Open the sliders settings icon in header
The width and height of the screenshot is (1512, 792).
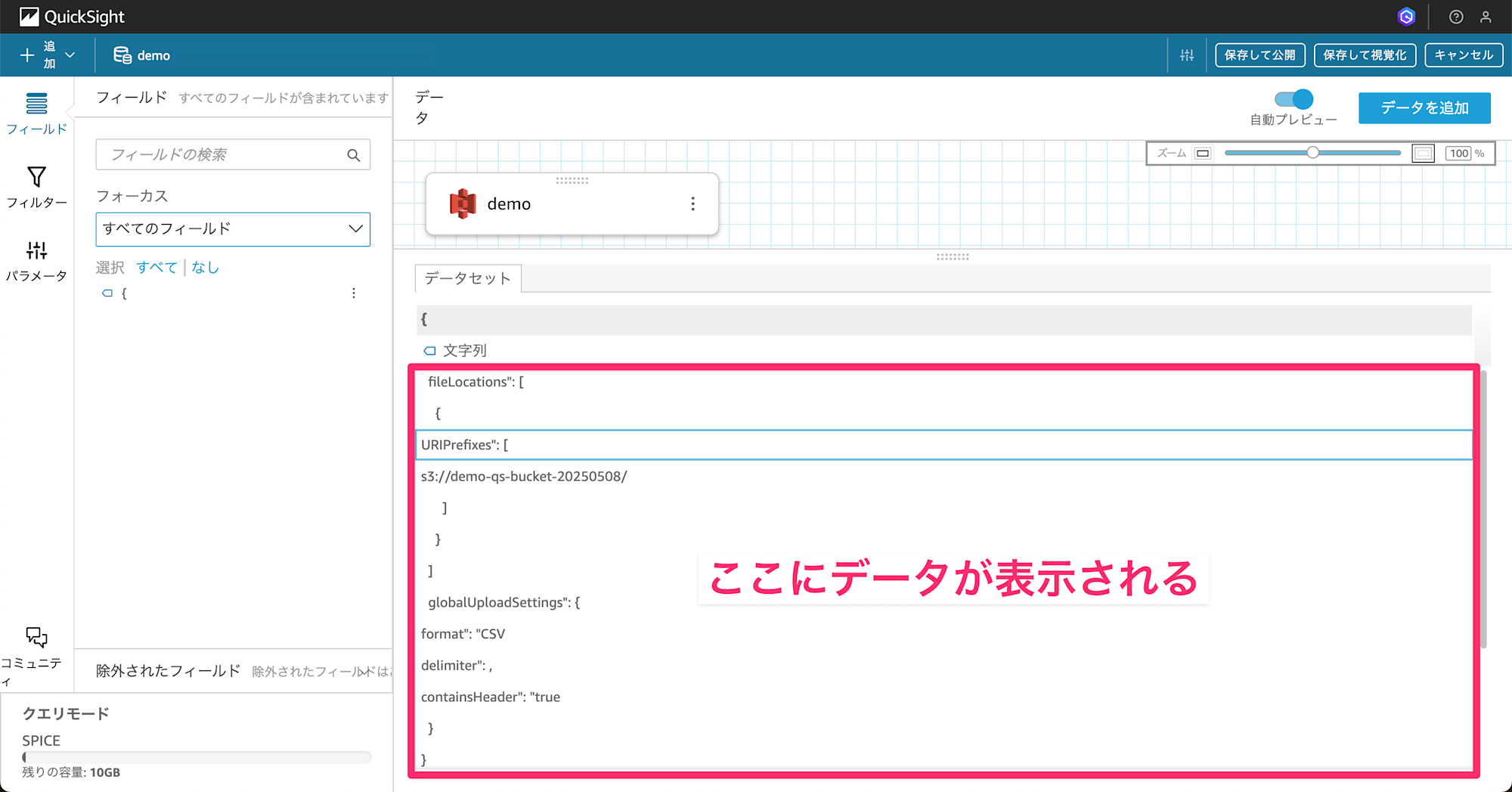click(1187, 55)
